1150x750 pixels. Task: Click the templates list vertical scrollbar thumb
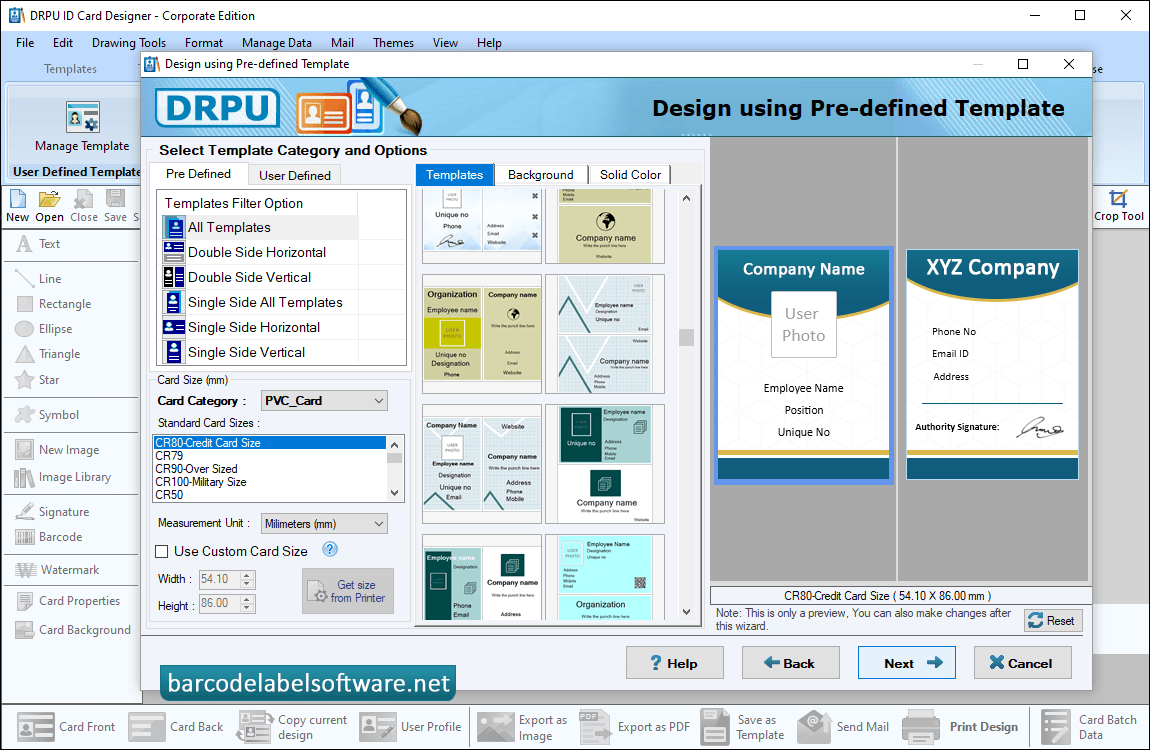[x=686, y=337]
